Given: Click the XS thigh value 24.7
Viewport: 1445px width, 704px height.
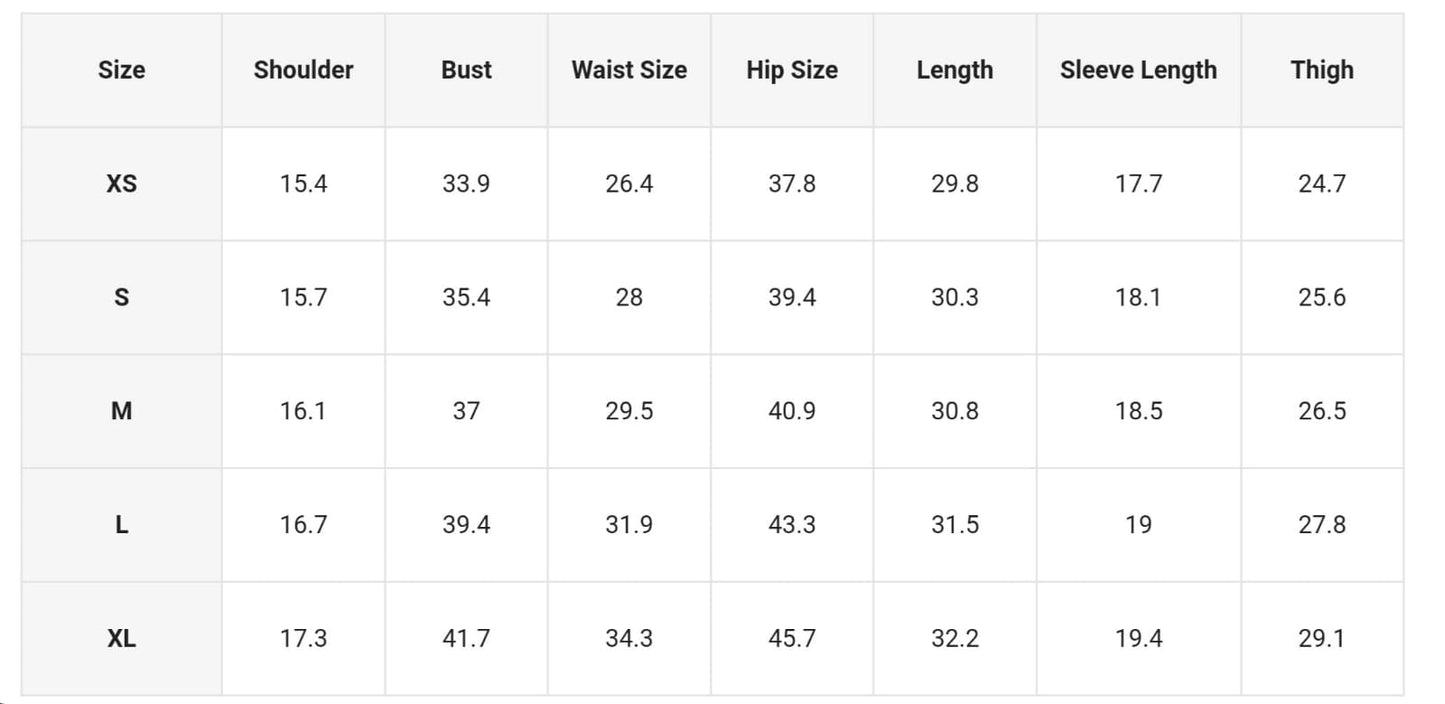Looking at the screenshot, I should tap(1322, 184).
